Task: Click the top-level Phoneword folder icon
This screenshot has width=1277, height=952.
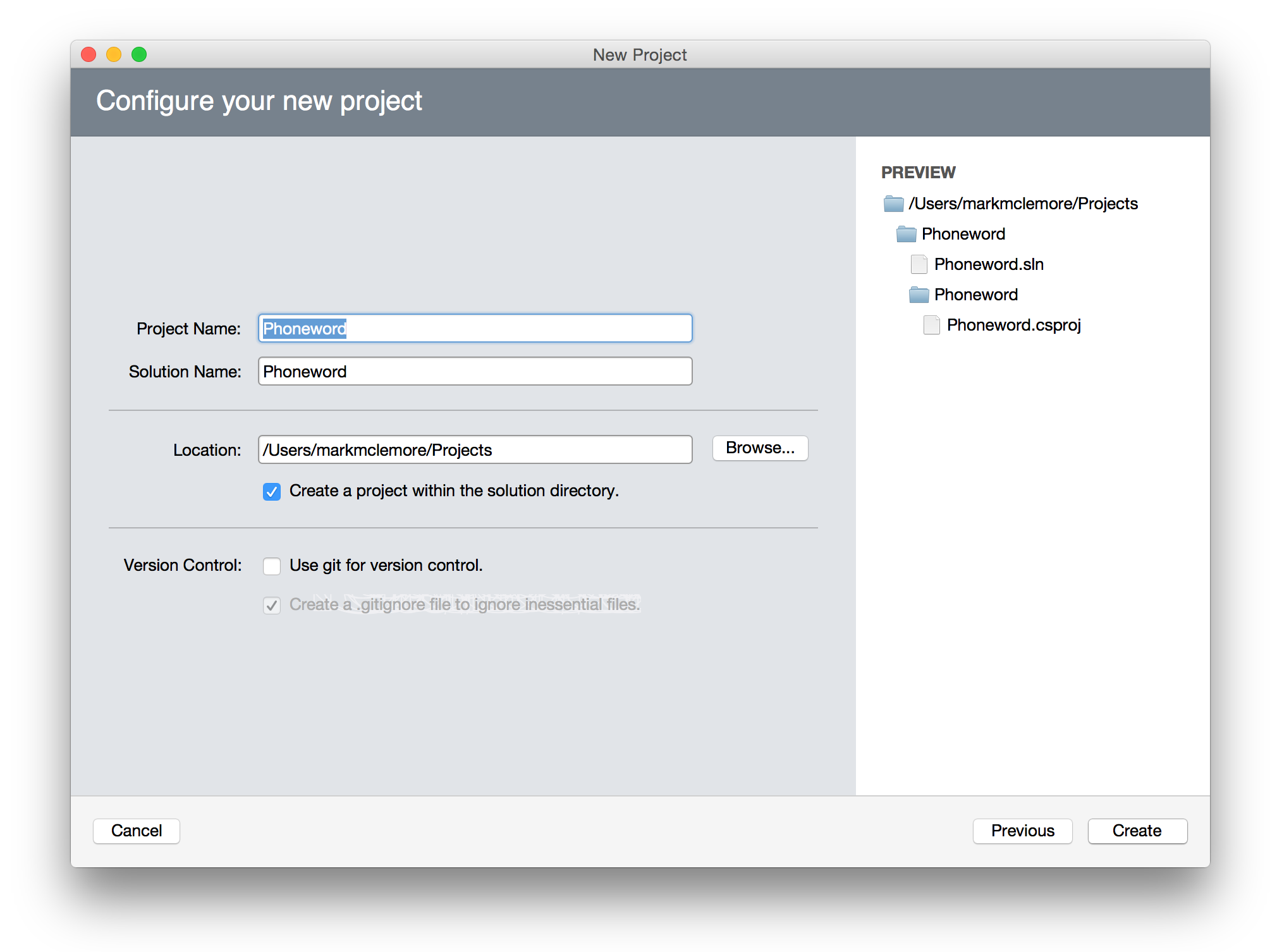Action: coord(906,234)
